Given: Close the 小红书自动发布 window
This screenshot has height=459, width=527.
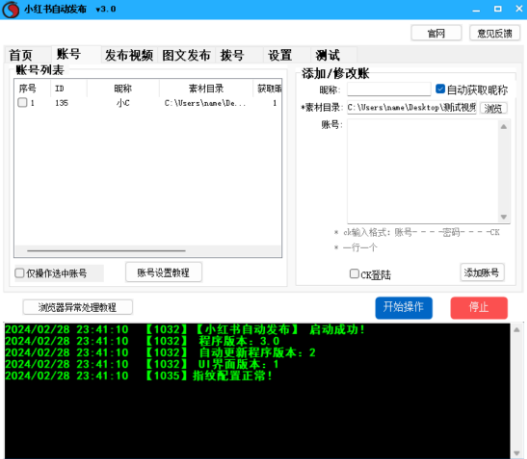Looking at the screenshot, I should click(x=519, y=9).
